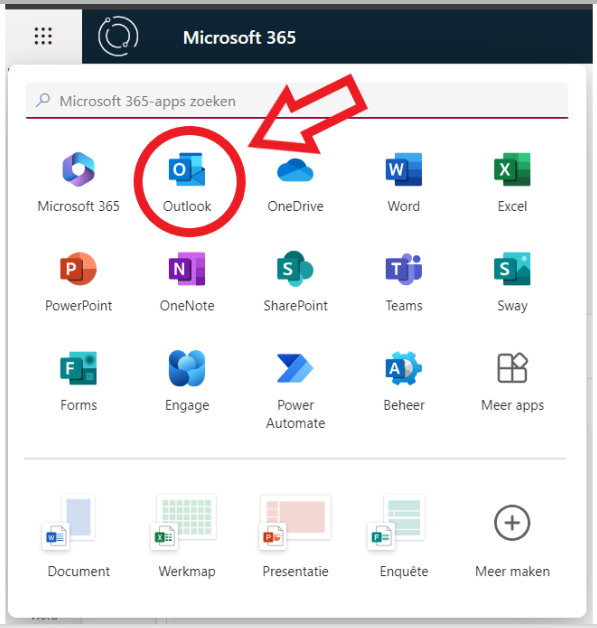Click the organization logo in the header
Screen dimensions: 597x628
click(x=118, y=36)
